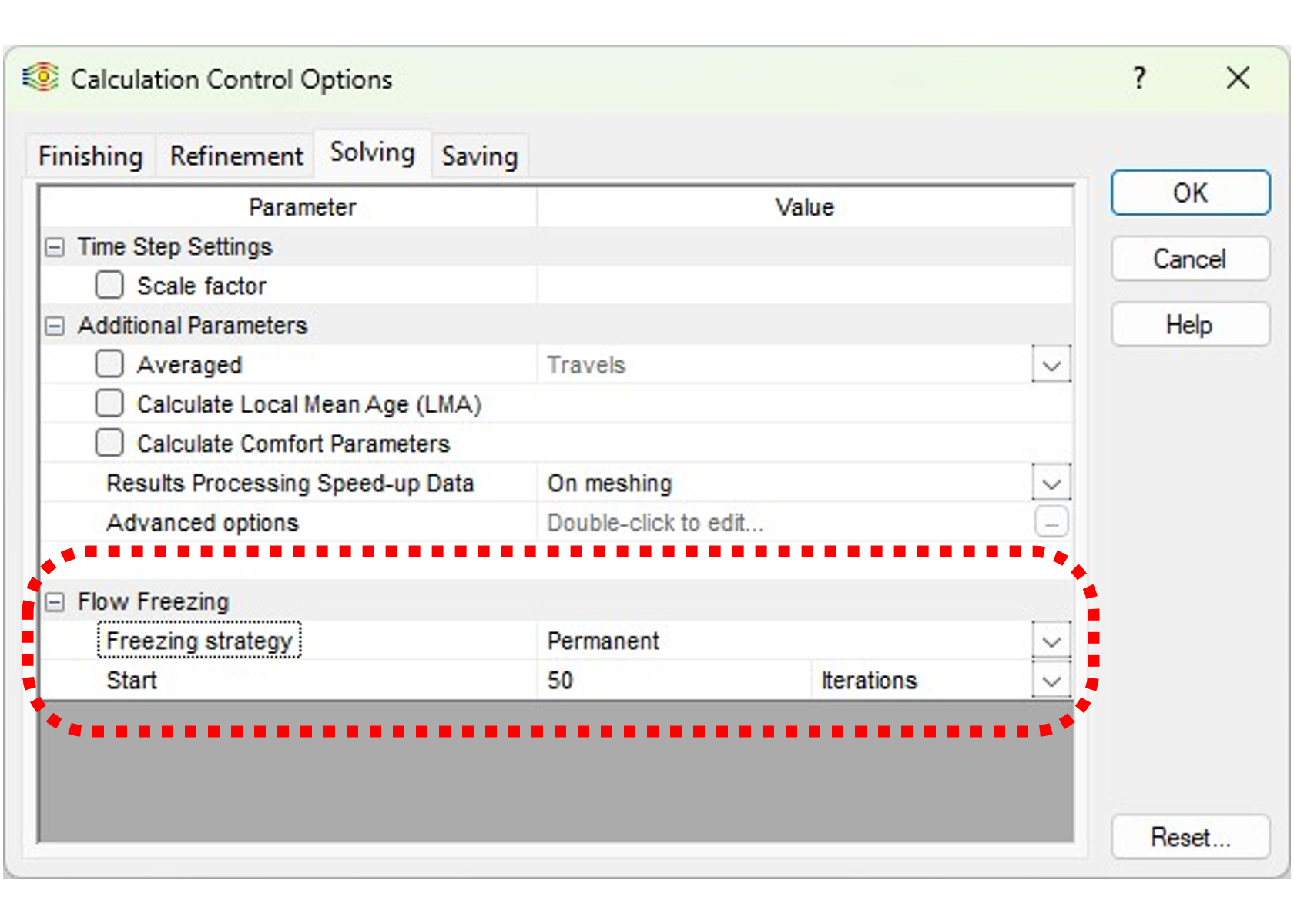
Task: Open the Start Iterations unit dropdown
Action: (1051, 681)
